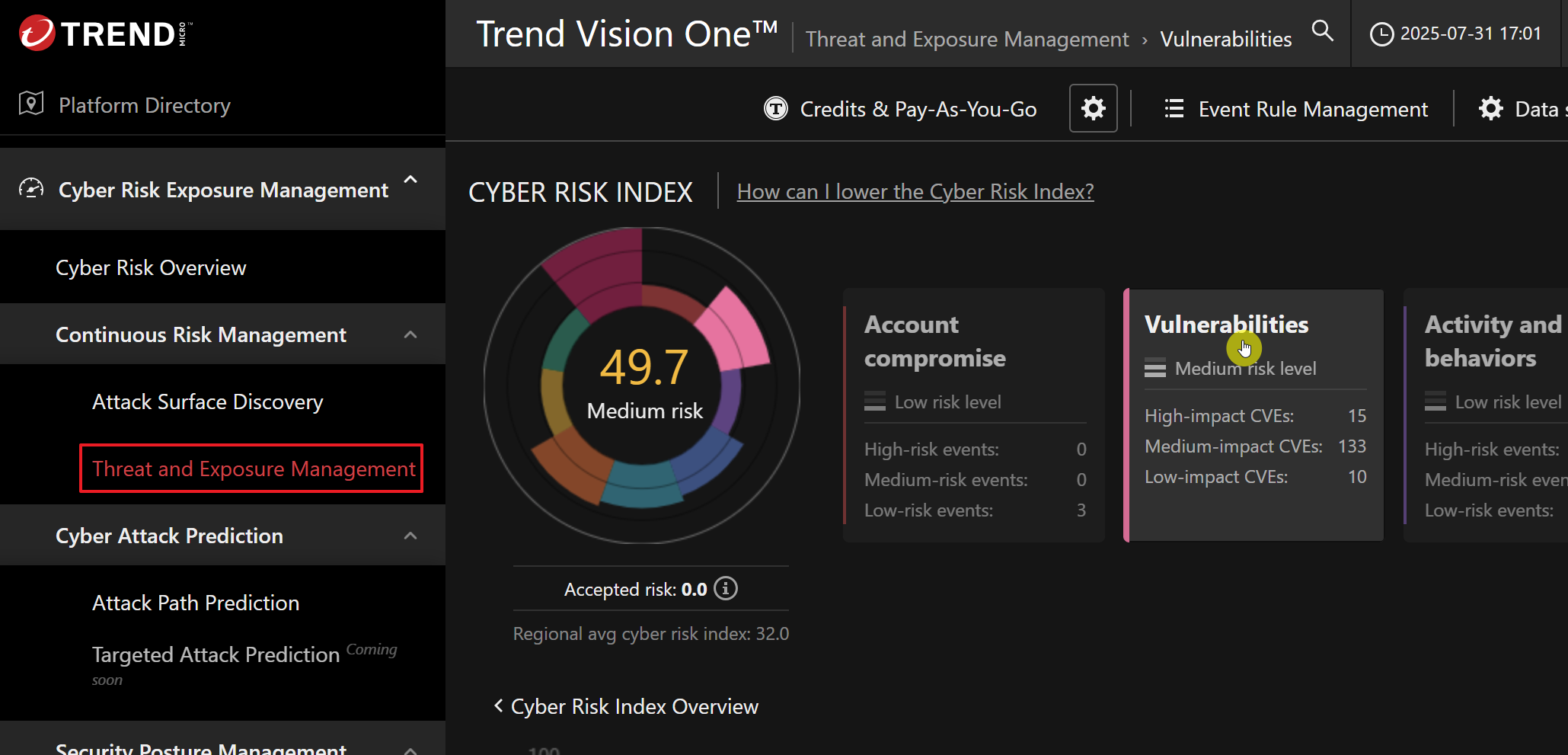Click the pink segment of risk donut chart
Viewport: 1568px width, 755px height.
click(x=733, y=330)
